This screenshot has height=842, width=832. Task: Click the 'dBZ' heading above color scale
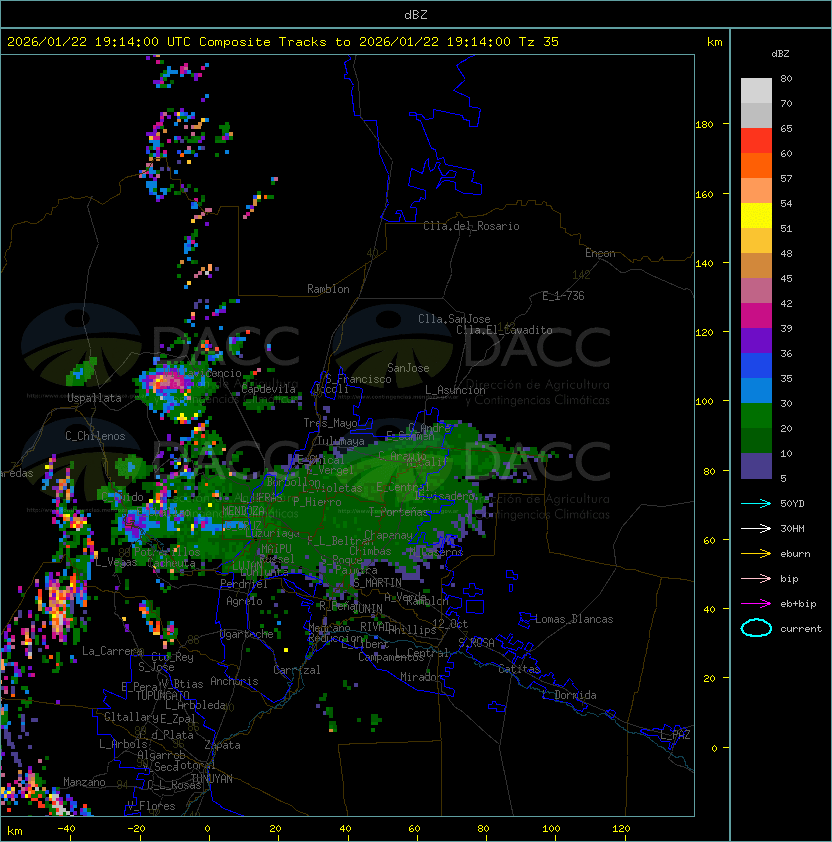coord(780,54)
